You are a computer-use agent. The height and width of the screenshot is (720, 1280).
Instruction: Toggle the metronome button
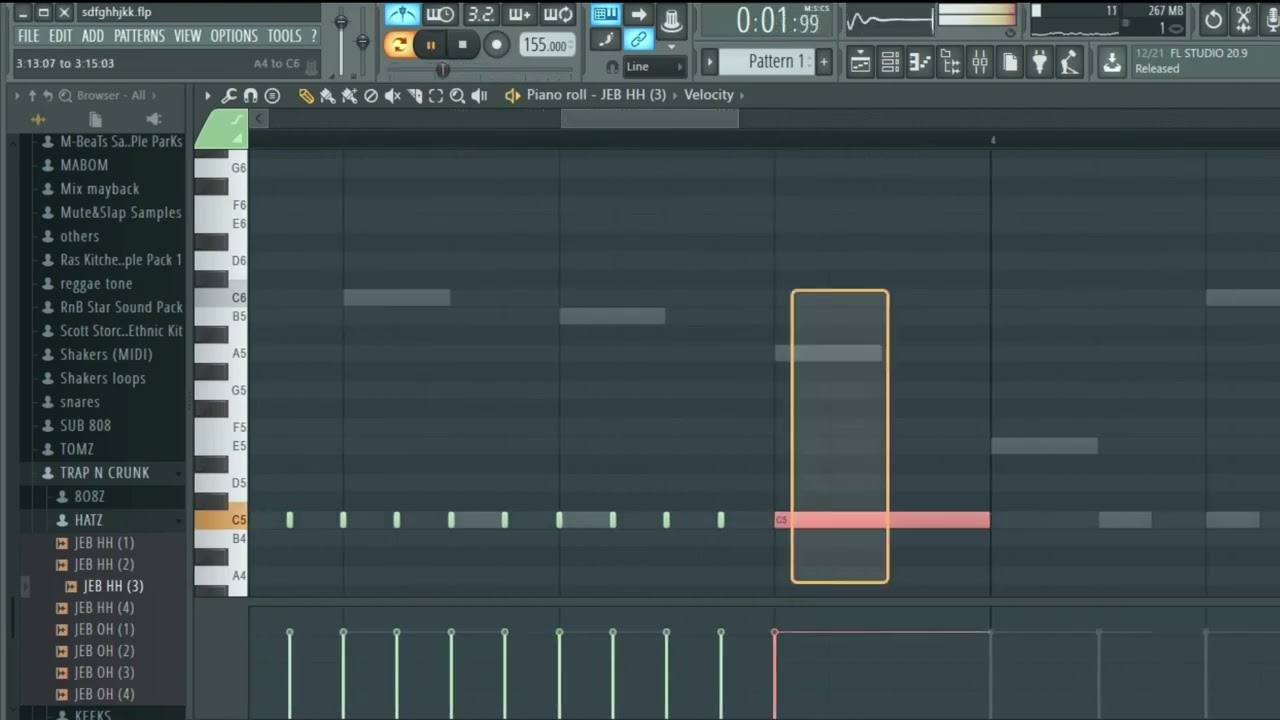(x=402, y=14)
